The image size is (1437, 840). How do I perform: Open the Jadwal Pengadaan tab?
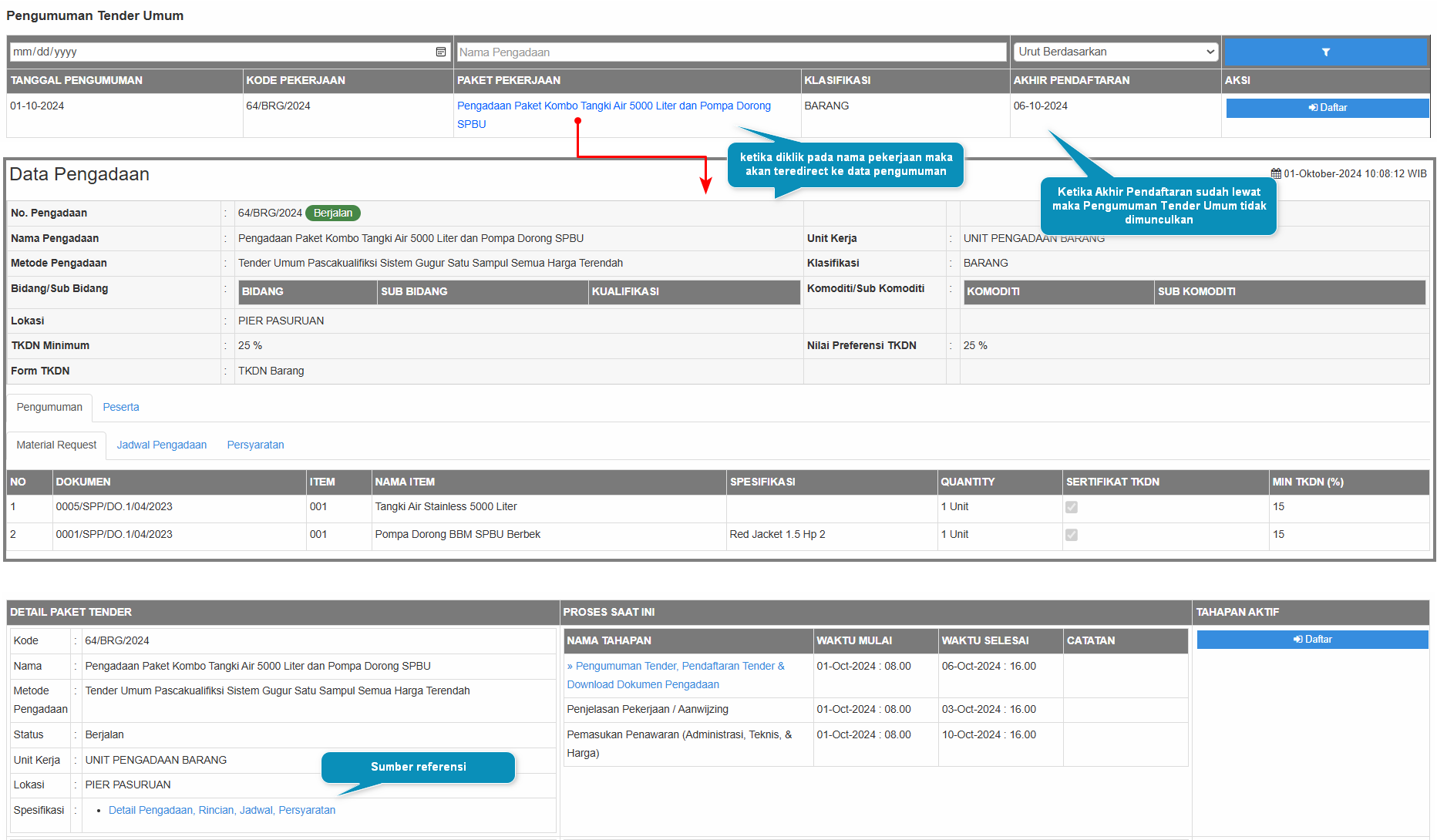point(162,445)
